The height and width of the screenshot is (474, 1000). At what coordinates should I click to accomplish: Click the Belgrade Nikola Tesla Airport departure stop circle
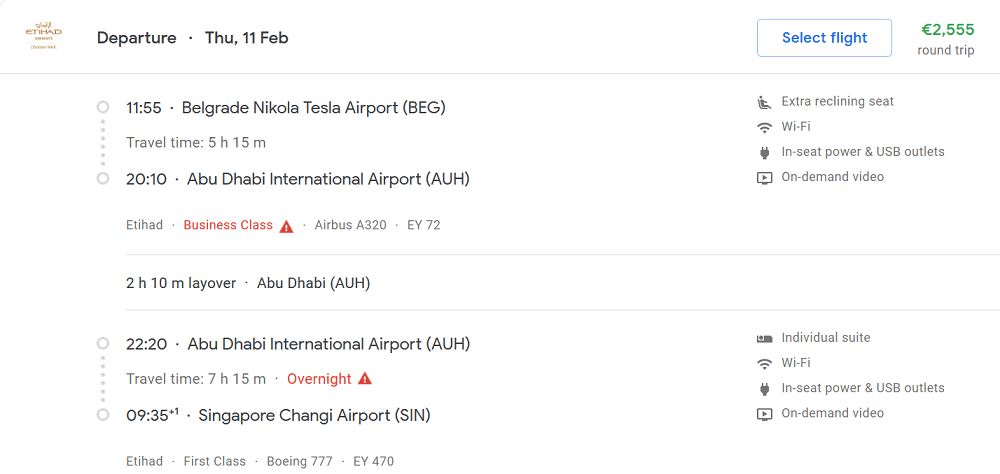tap(103, 107)
